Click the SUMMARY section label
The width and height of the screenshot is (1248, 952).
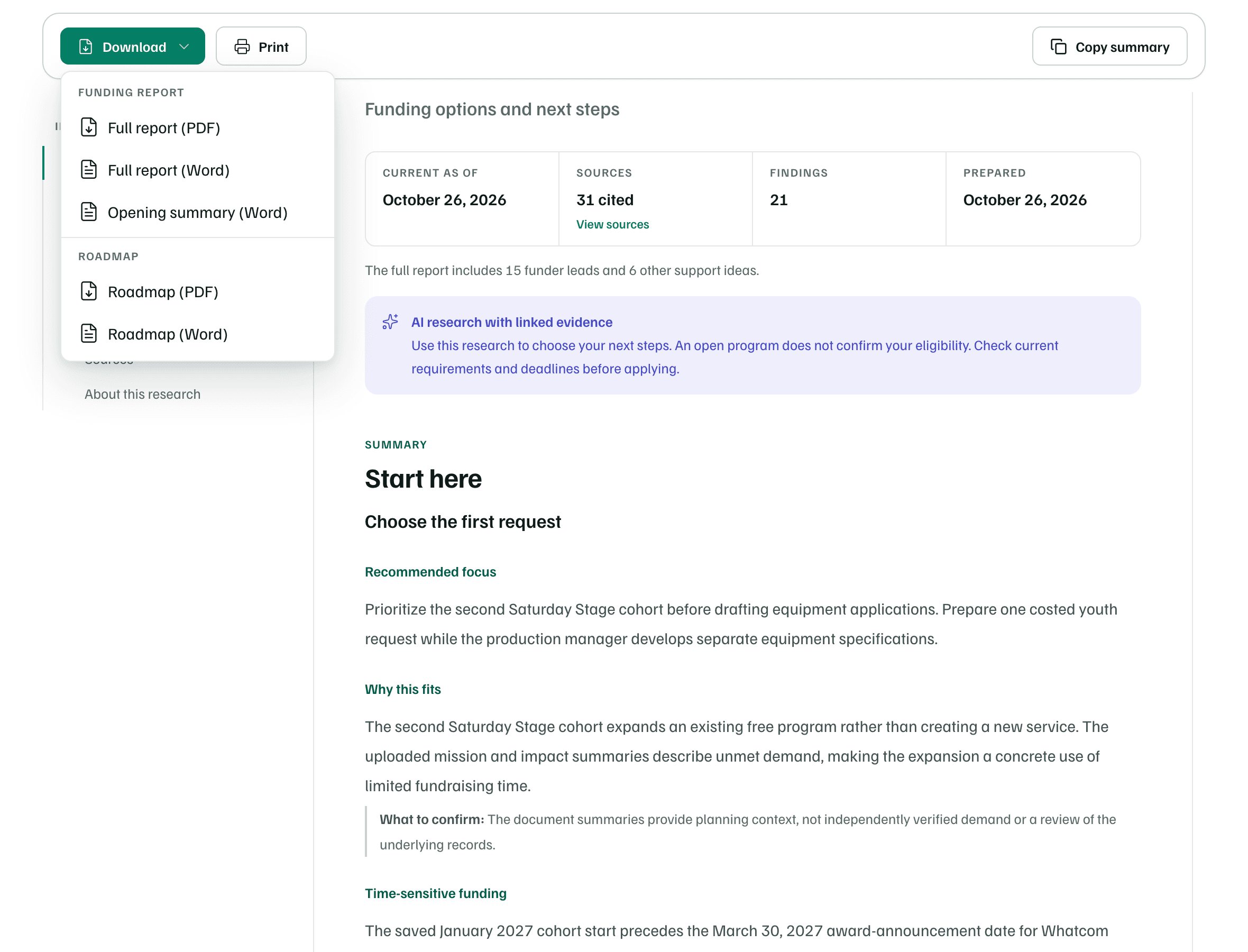coord(396,445)
